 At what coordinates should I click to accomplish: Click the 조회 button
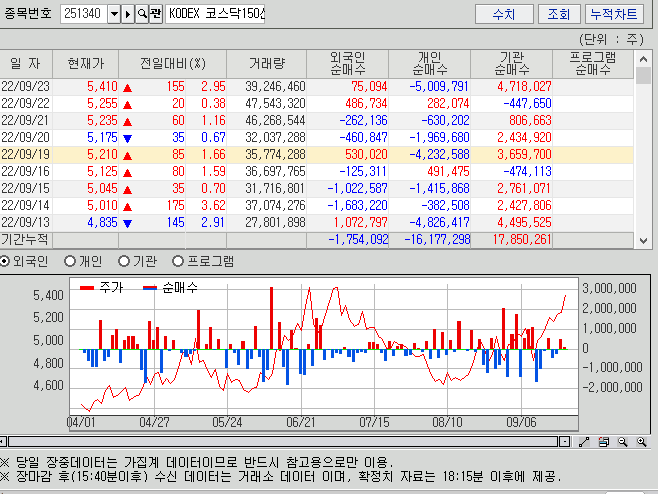click(559, 14)
